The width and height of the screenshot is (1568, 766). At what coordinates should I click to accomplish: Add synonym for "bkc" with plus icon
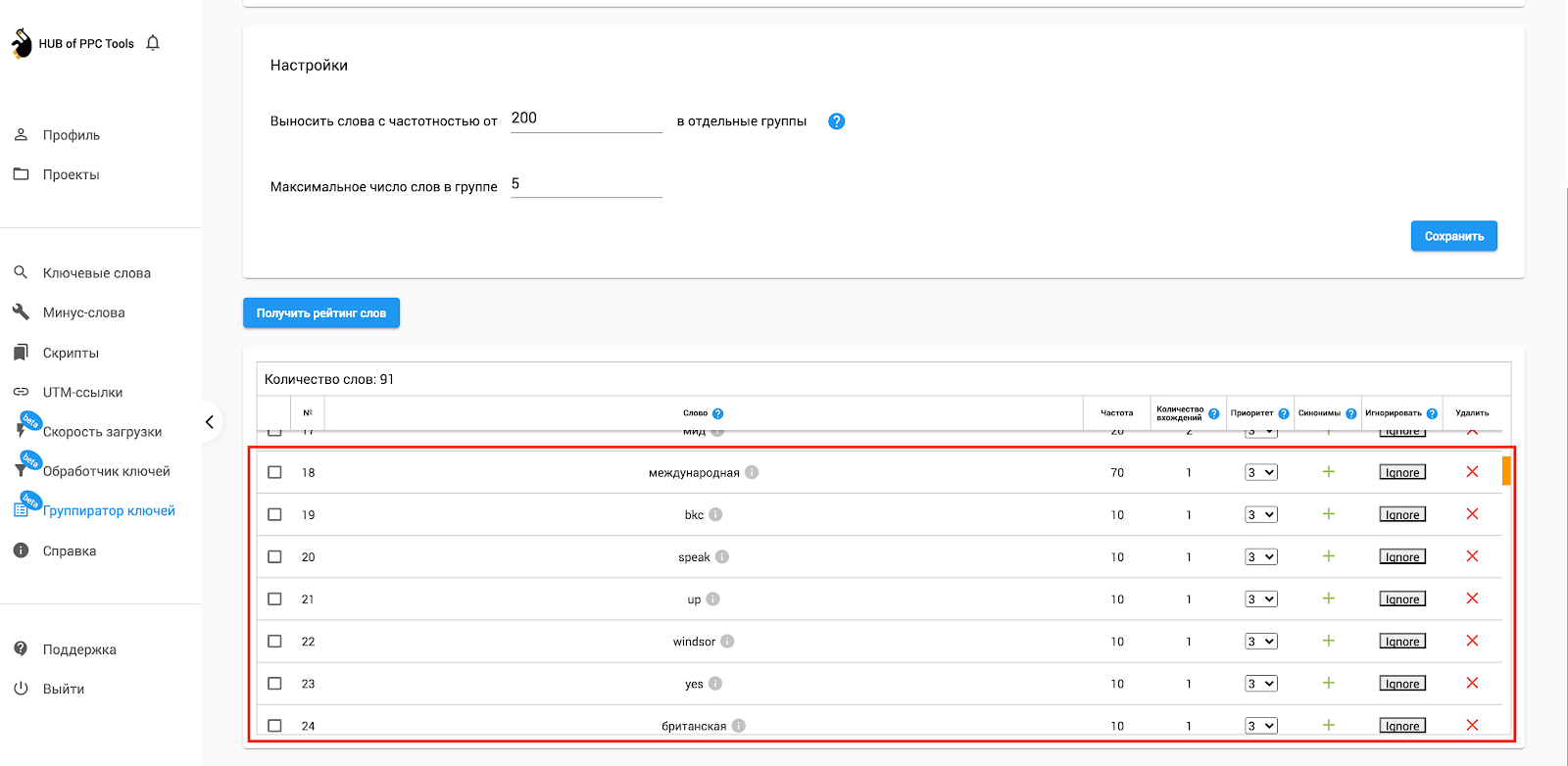pyautogui.click(x=1329, y=513)
